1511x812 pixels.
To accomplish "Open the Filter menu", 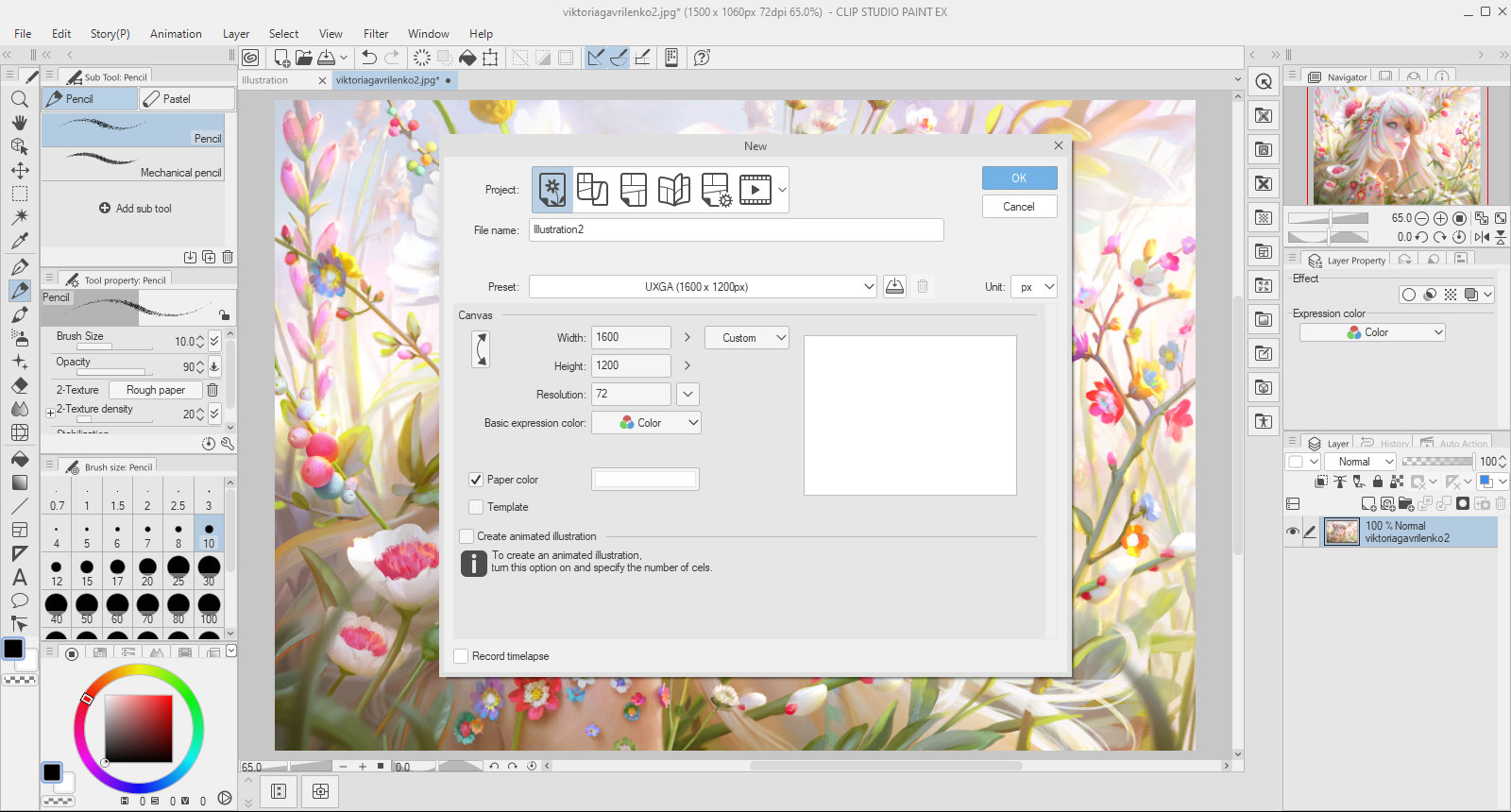I will (376, 33).
